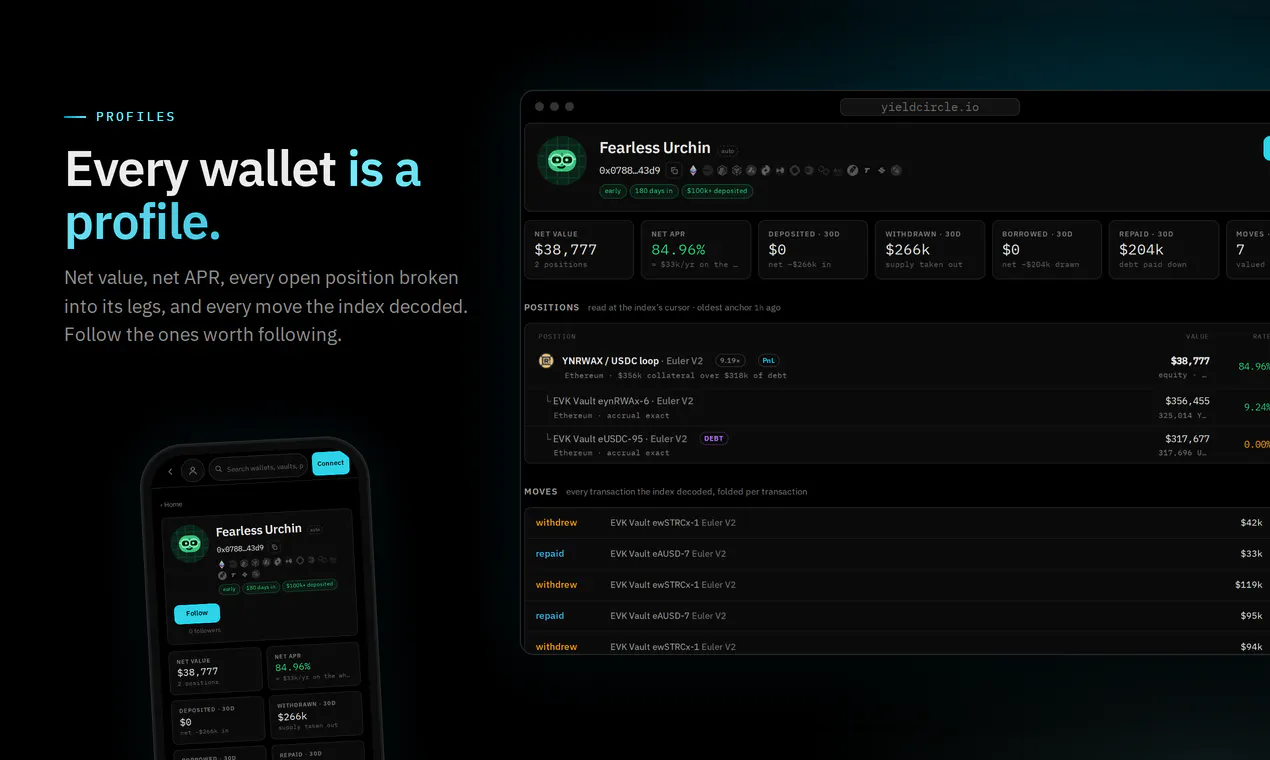
Task: Go back to Home on the phone
Action: tap(172, 504)
